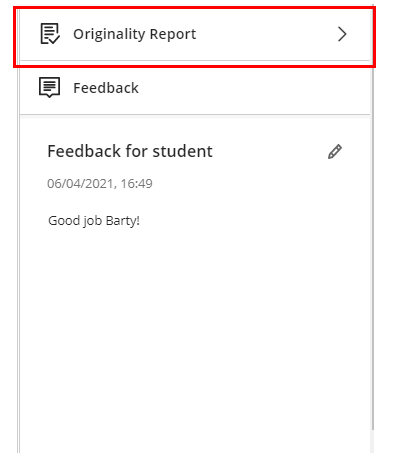Screen dimensions: 394x475
Task: Click the word 'Barty!' in the comment
Action: 122,221
